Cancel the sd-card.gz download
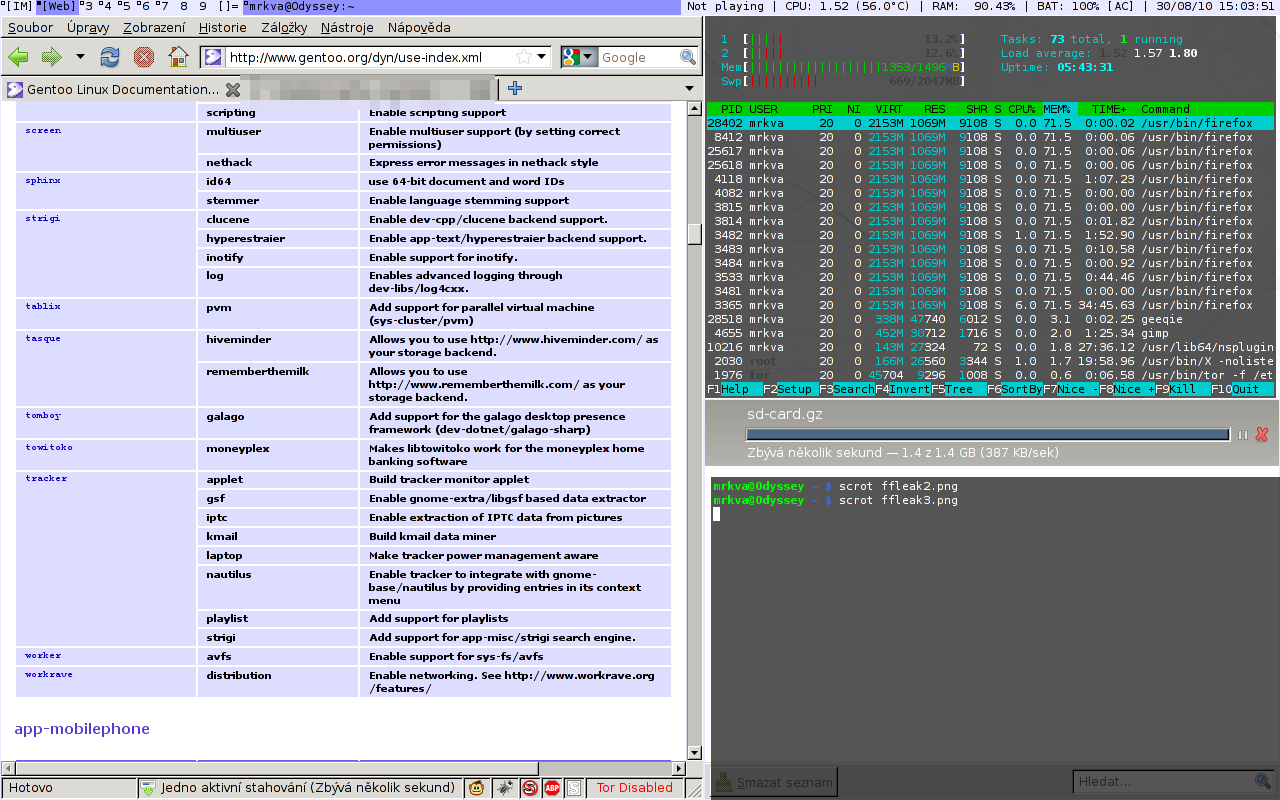 [x=1262, y=434]
